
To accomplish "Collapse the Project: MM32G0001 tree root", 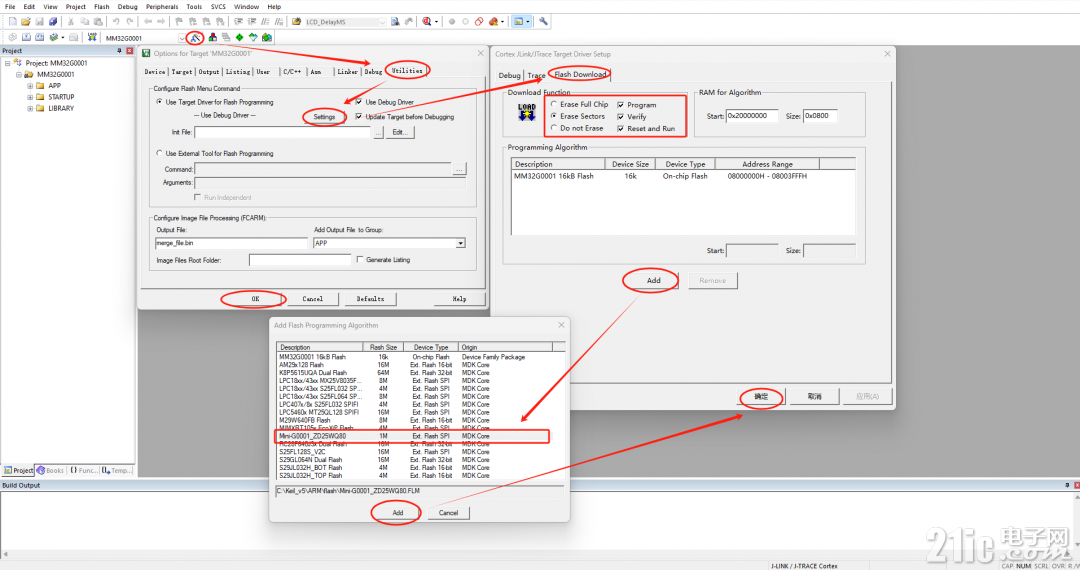I will tap(8, 63).
